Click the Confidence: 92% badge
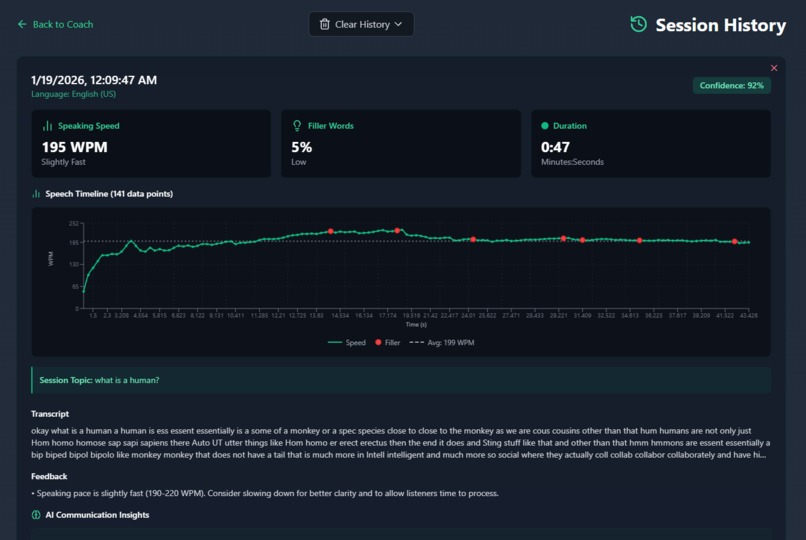Screen dimensions: 806x540 click(x=731, y=85)
